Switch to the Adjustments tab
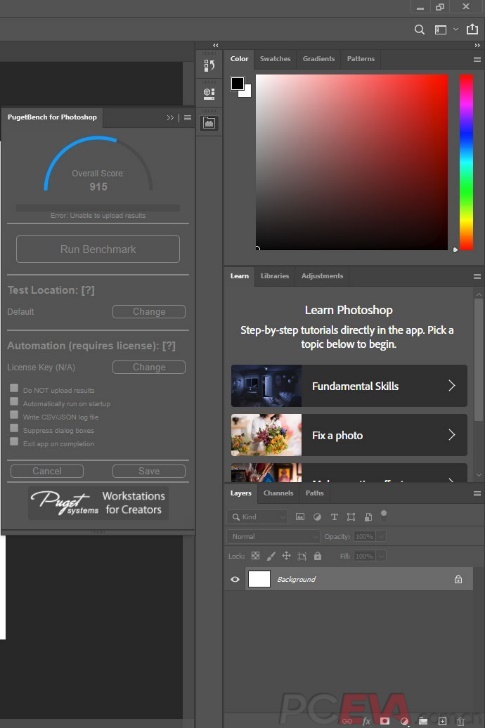Viewport: 485px width, 728px height. [322, 276]
